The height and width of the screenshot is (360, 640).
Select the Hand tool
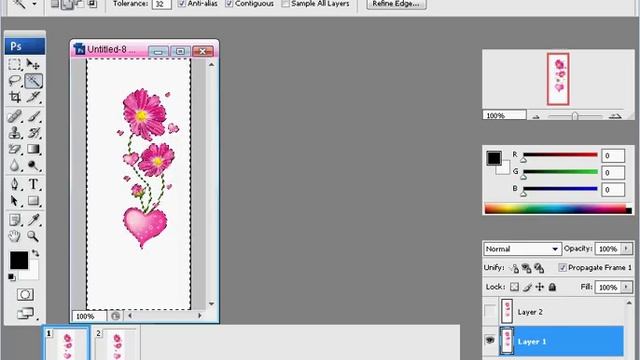click(15, 236)
